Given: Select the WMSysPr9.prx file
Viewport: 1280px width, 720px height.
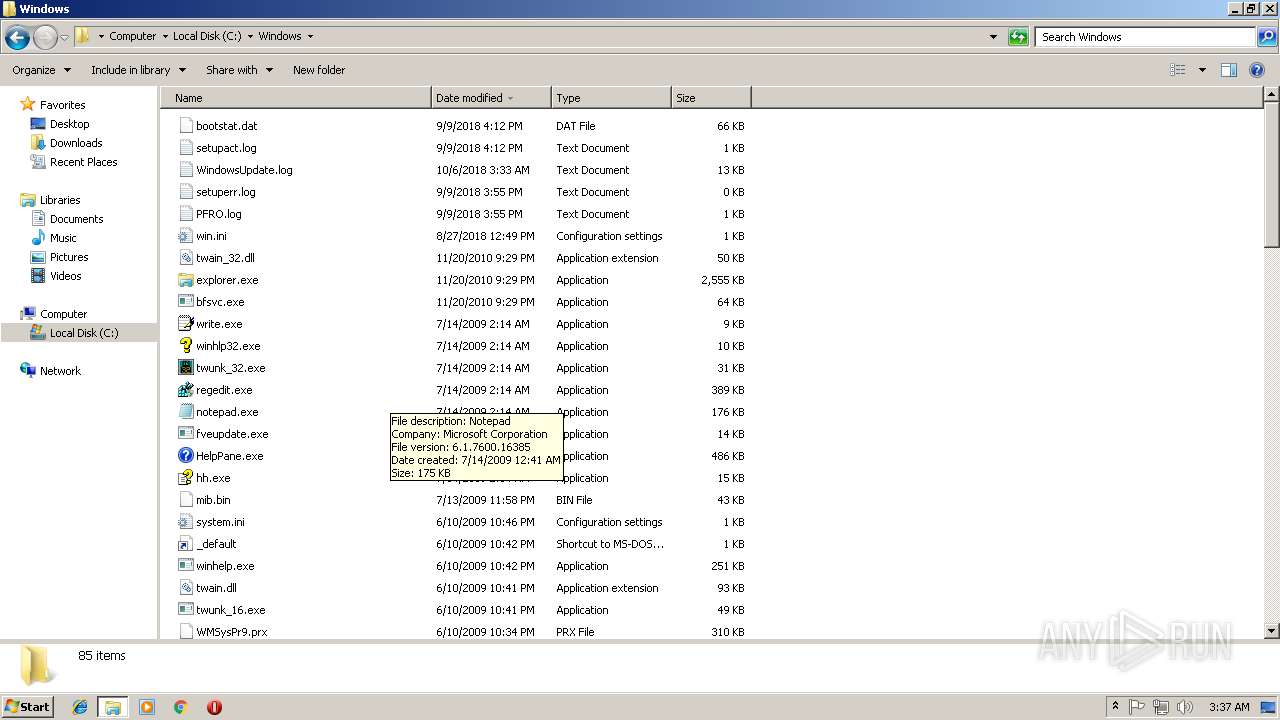Looking at the screenshot, I should click(x=231, y=632).
